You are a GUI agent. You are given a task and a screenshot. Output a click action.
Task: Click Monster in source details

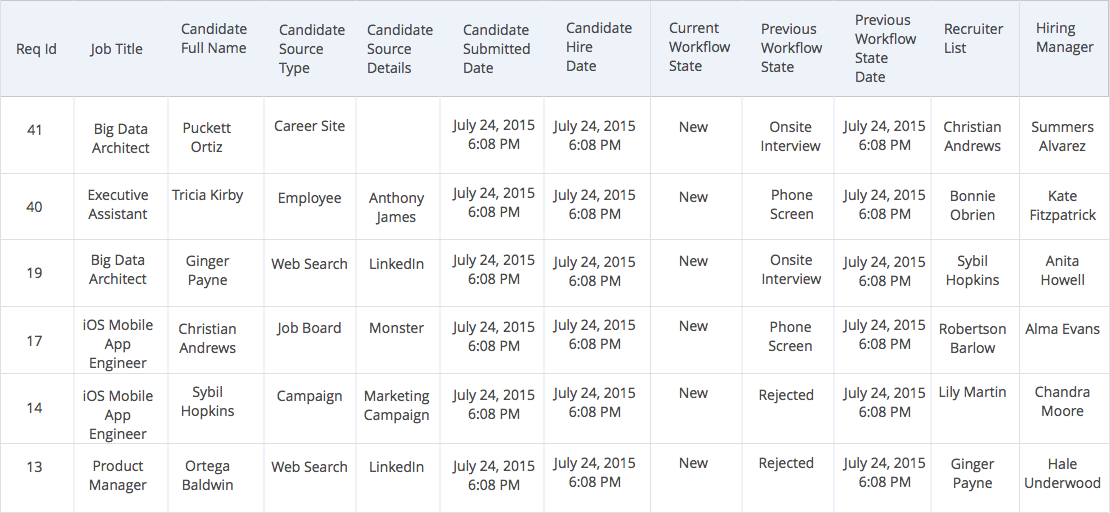coord(396,328)
